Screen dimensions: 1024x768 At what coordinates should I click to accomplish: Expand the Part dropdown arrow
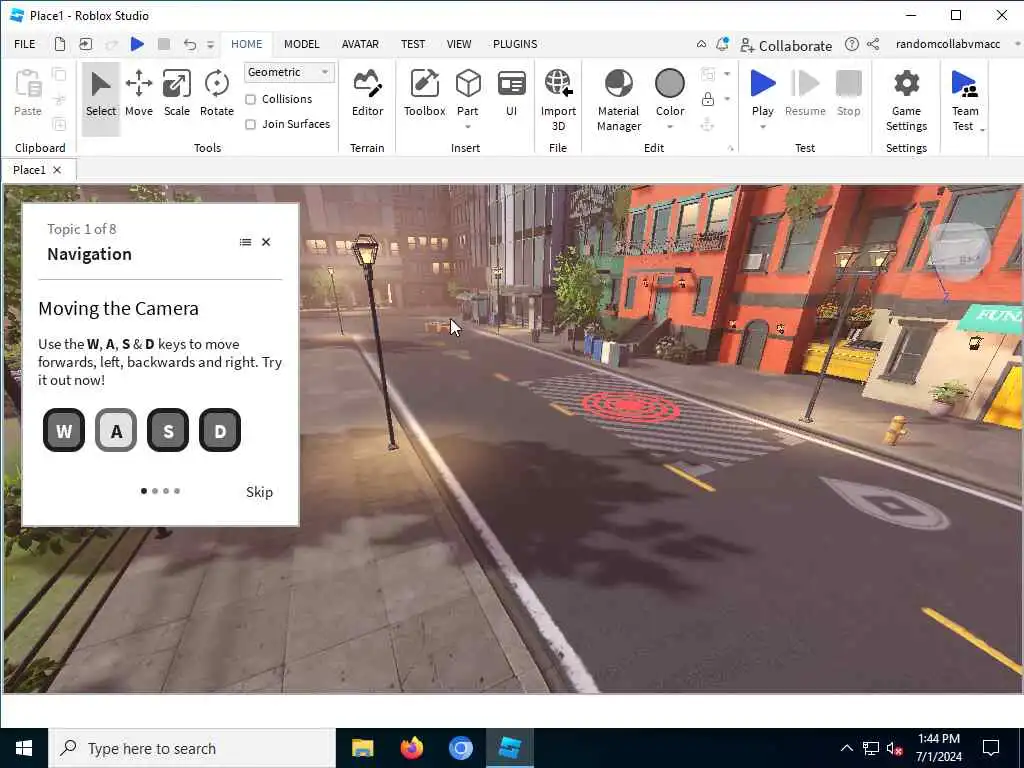coord(468,127)
